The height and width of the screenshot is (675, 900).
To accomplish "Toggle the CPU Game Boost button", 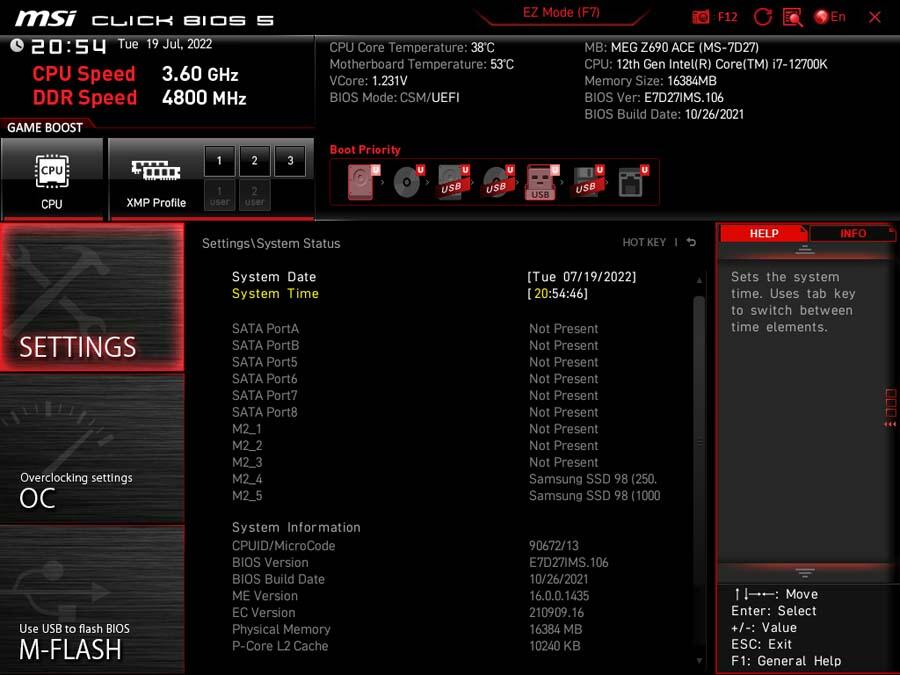I will coord(52,179).
